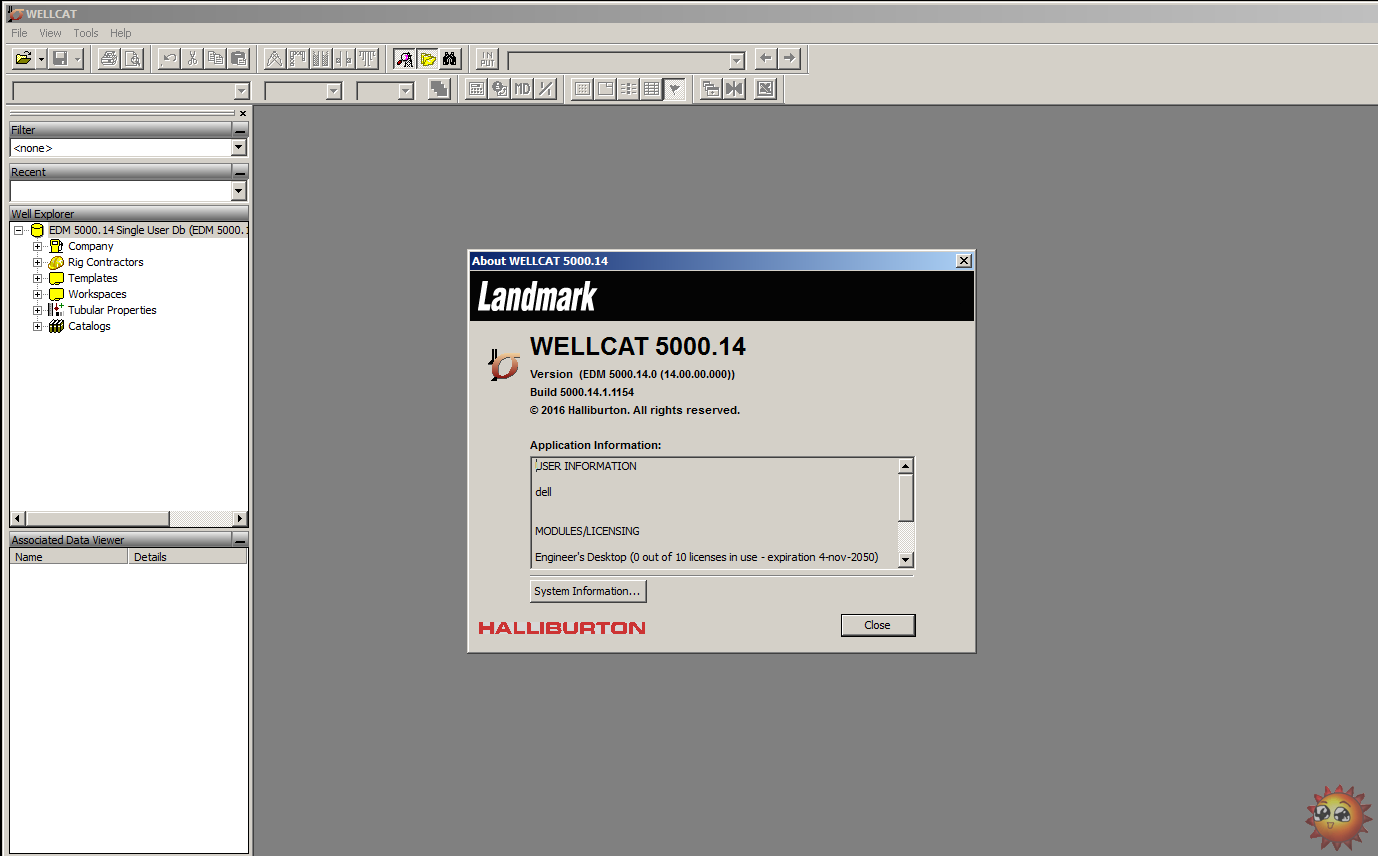Select the Tubular Properties tree item
Image resolution: width=1378 pixels, height=856 pixels.
[x=112, y=310]
